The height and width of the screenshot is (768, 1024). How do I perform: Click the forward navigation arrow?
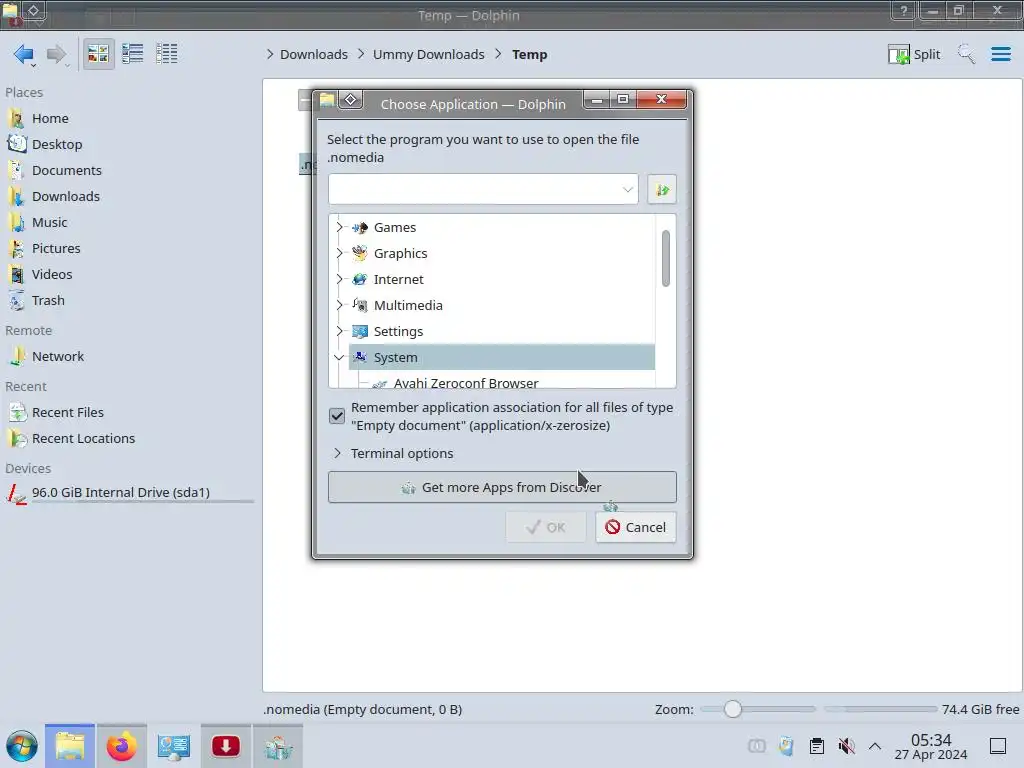coord(57,54)
